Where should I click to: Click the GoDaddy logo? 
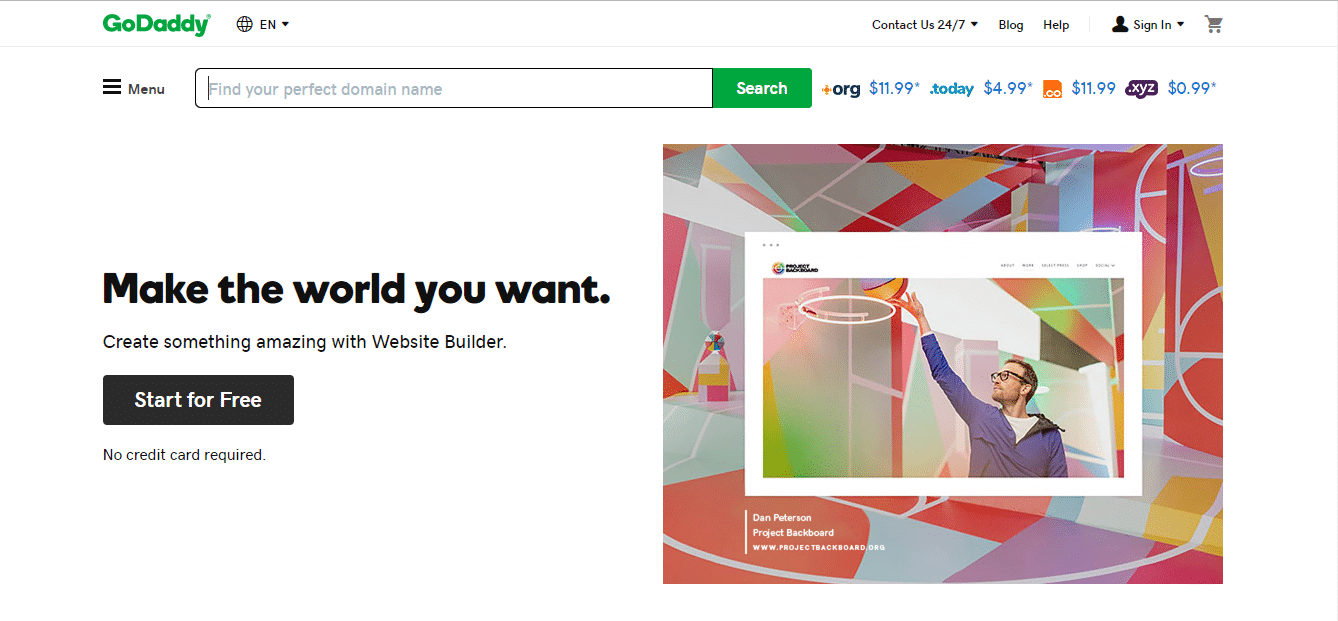coord(156,23)
